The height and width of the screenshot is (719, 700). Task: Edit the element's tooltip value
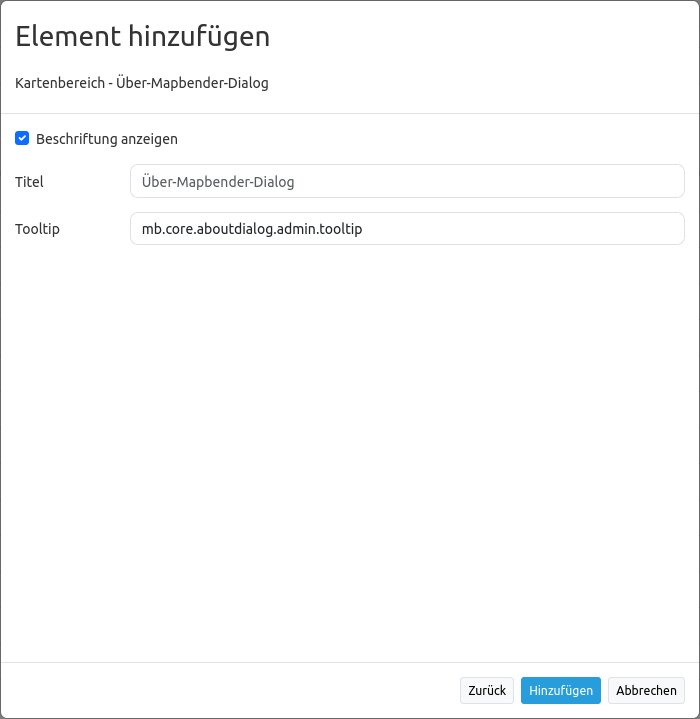pyautogui.click(x=407, y=229)
